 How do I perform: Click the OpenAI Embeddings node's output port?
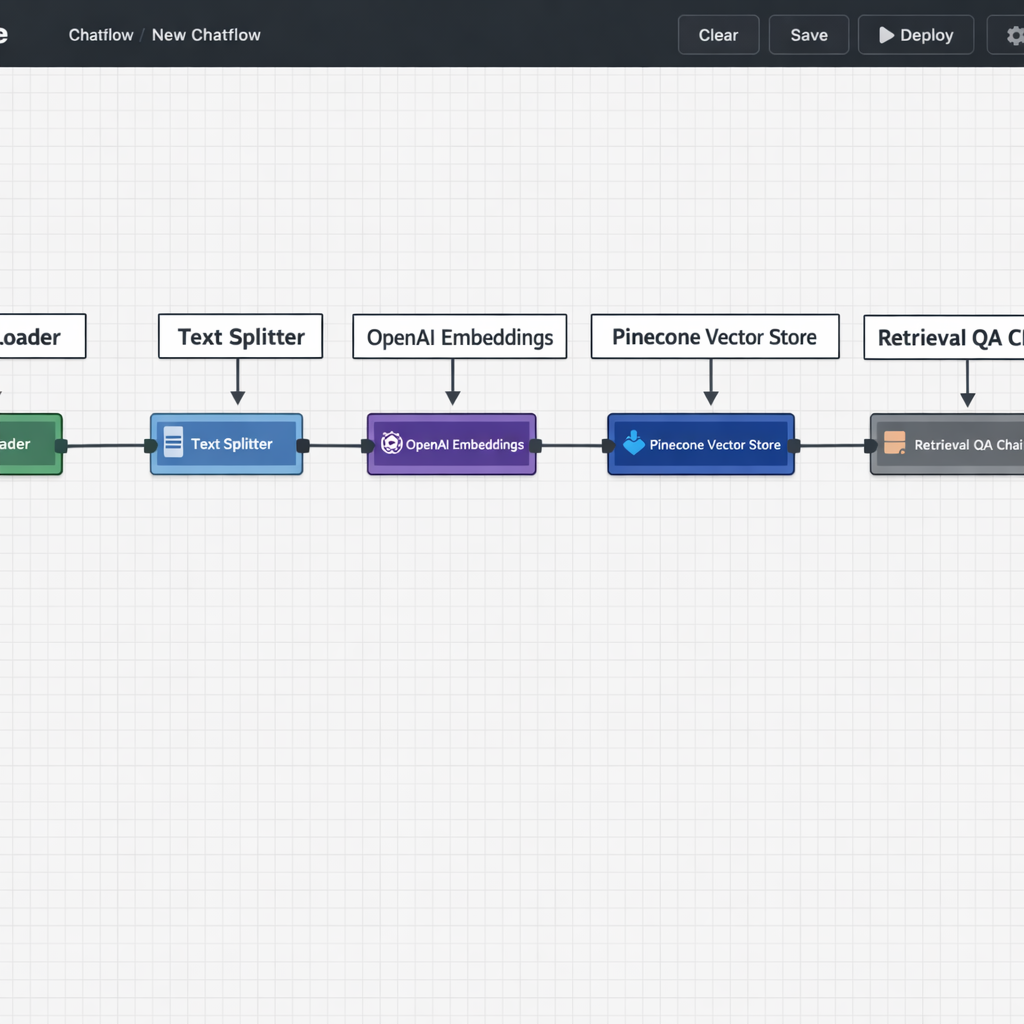(535, 446)
